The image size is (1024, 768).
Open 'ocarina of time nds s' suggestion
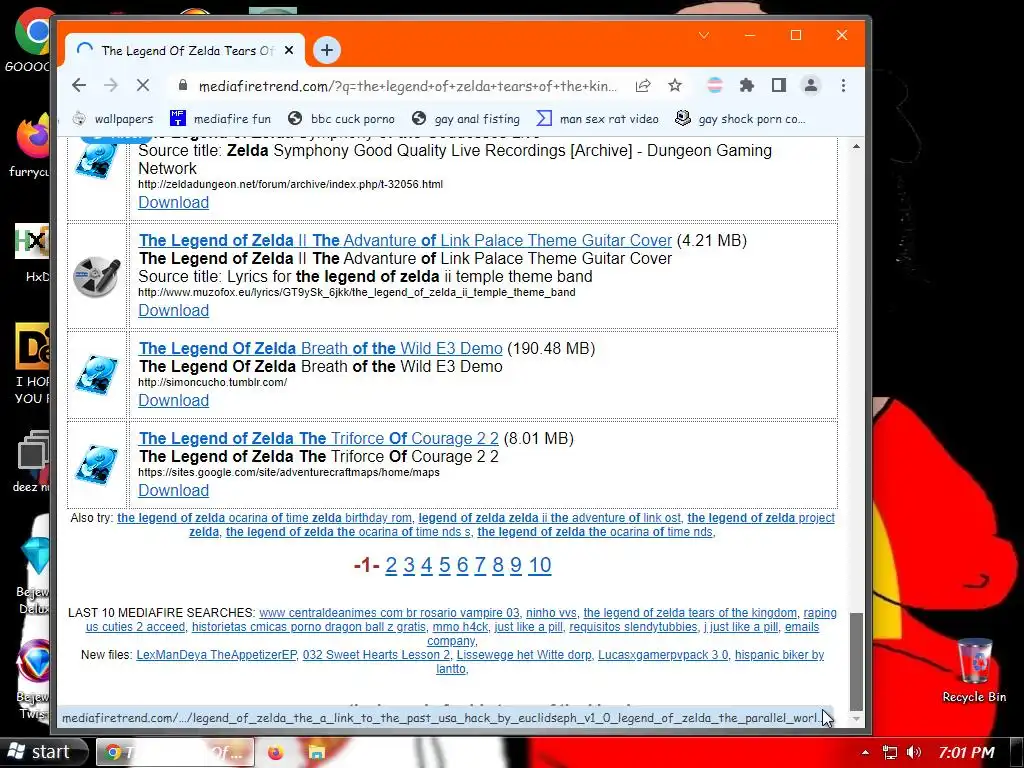[348, 532]
